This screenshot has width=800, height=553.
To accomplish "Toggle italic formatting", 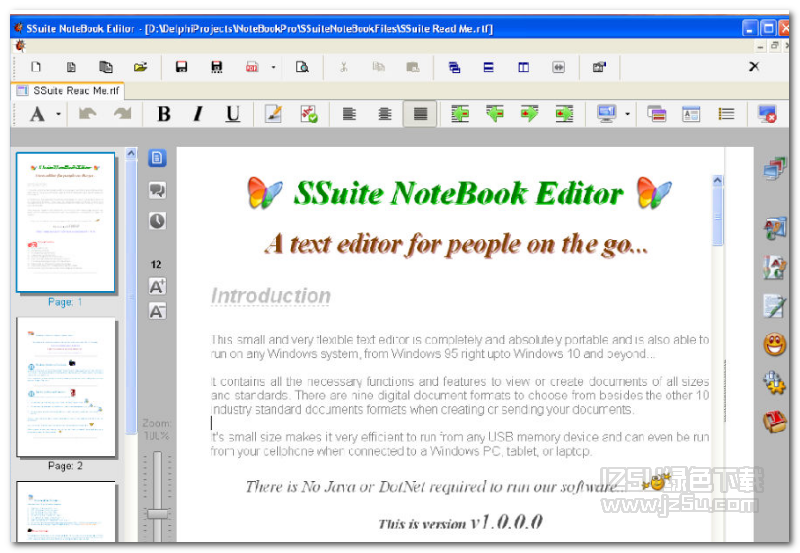I will pos(198,114).
